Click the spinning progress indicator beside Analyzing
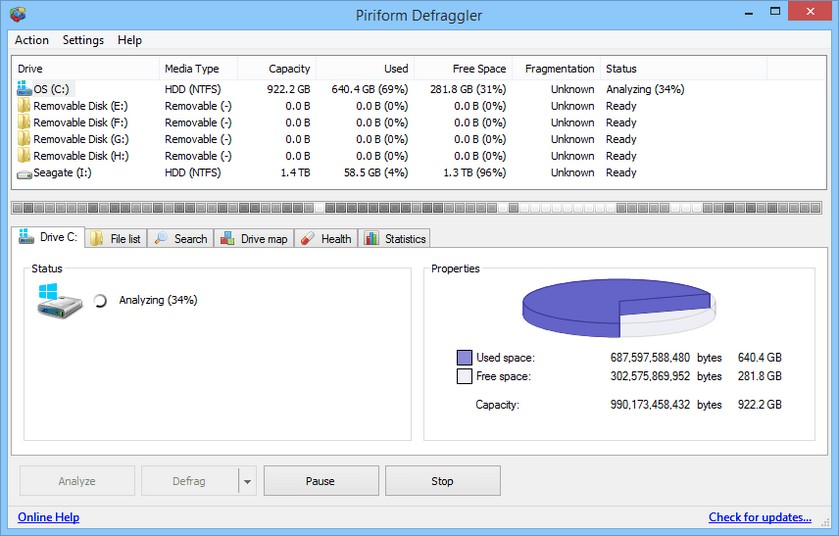This screenshot has height=536, width=839. (x=100, y=301)
